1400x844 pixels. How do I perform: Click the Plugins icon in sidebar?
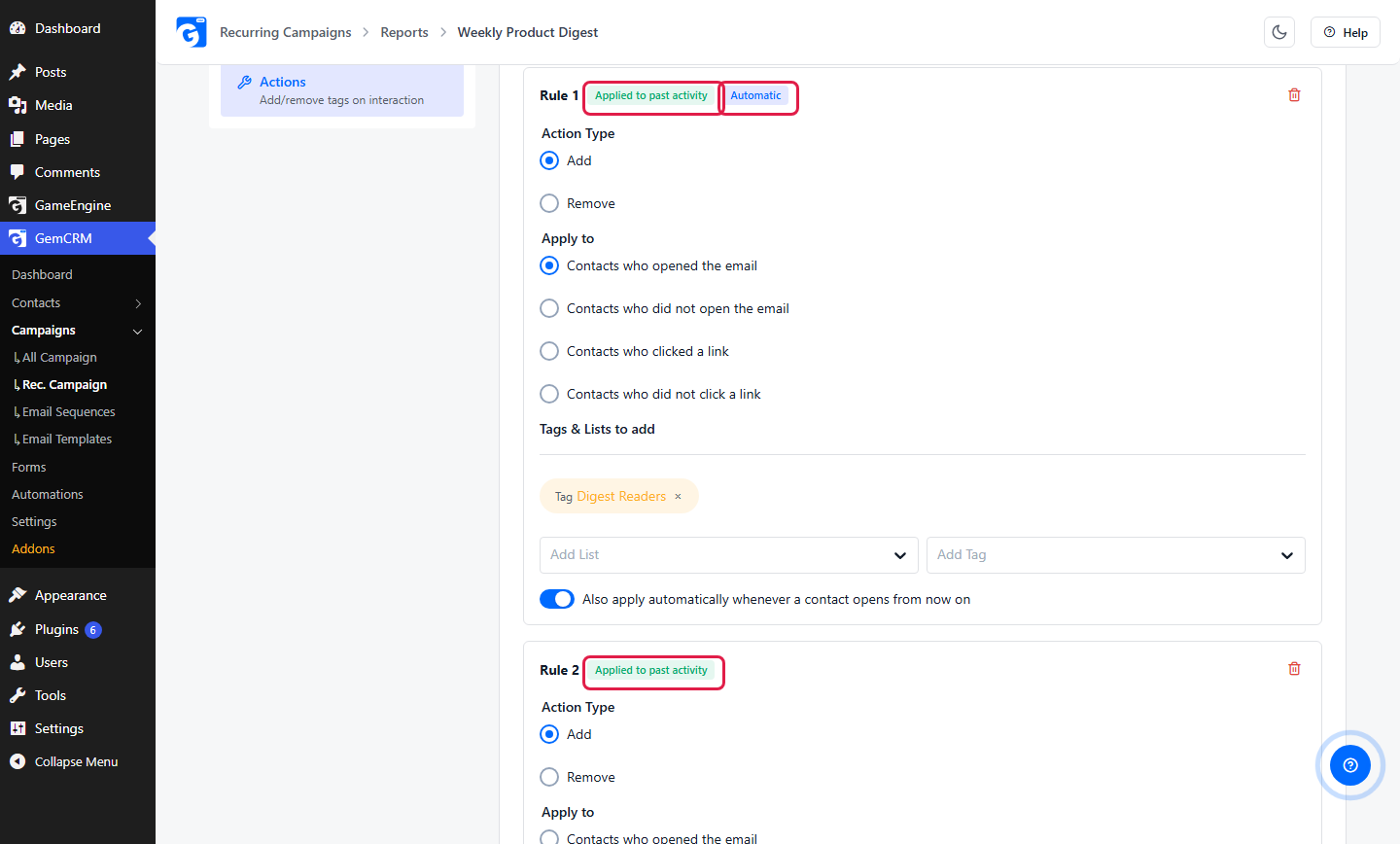pyautogui.click(x=17, y=629)
